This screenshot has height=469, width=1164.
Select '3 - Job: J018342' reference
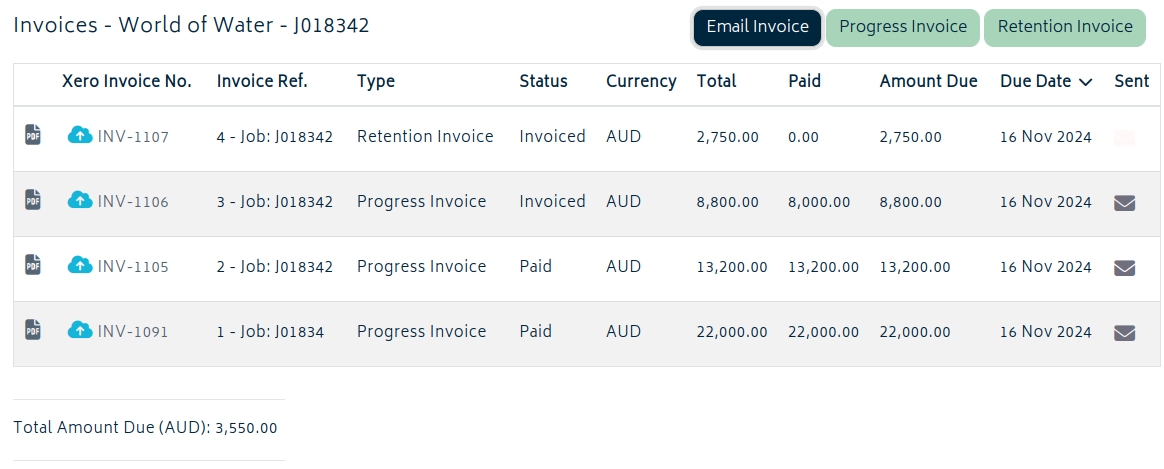[x=275, y=202]
